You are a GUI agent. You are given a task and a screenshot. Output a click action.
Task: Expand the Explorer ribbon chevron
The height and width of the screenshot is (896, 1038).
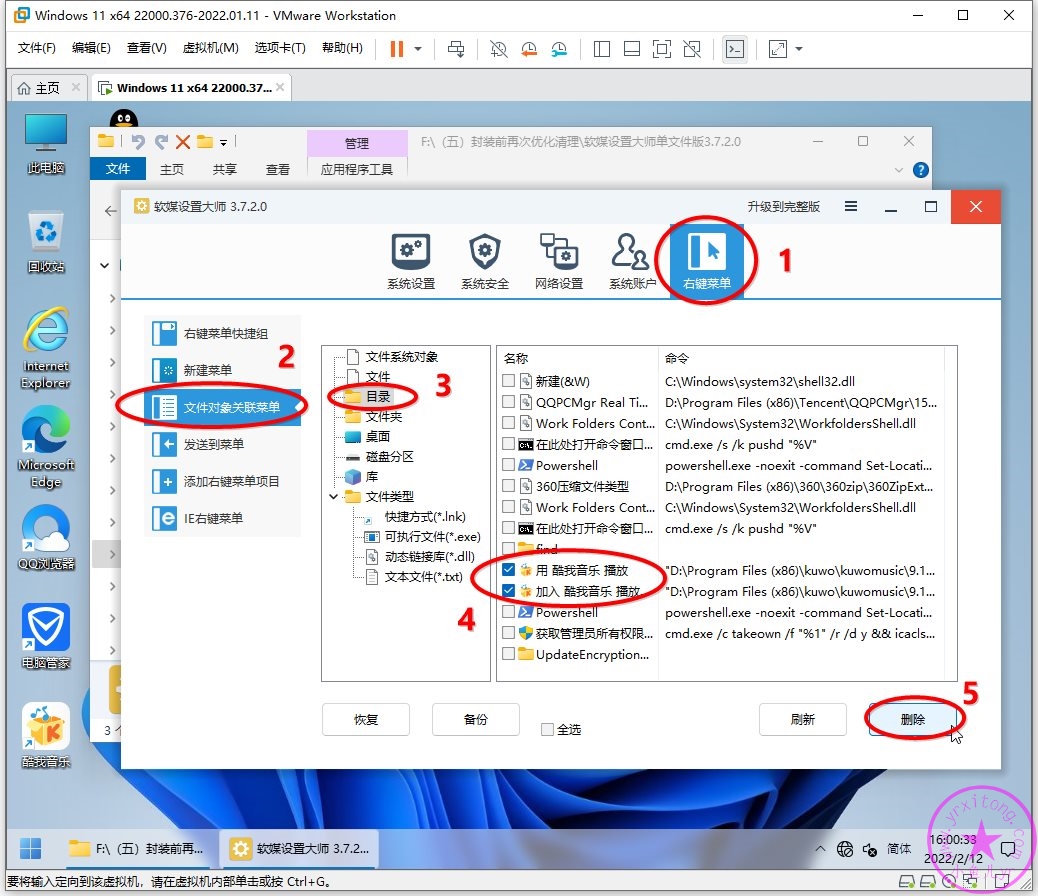[x=898, y=170]
